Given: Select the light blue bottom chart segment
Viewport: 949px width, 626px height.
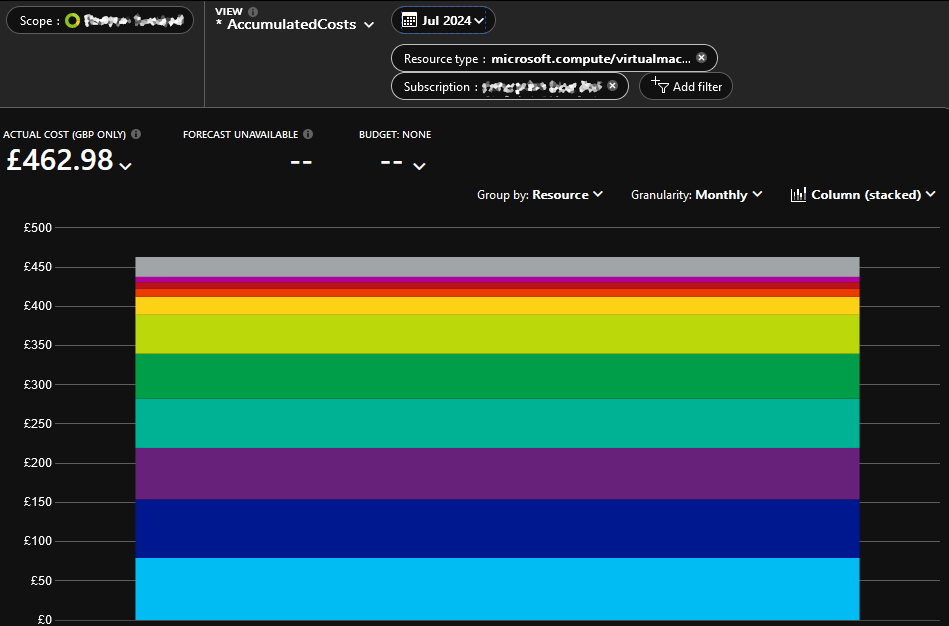Looking at the screenshot, I should [497, 588].
